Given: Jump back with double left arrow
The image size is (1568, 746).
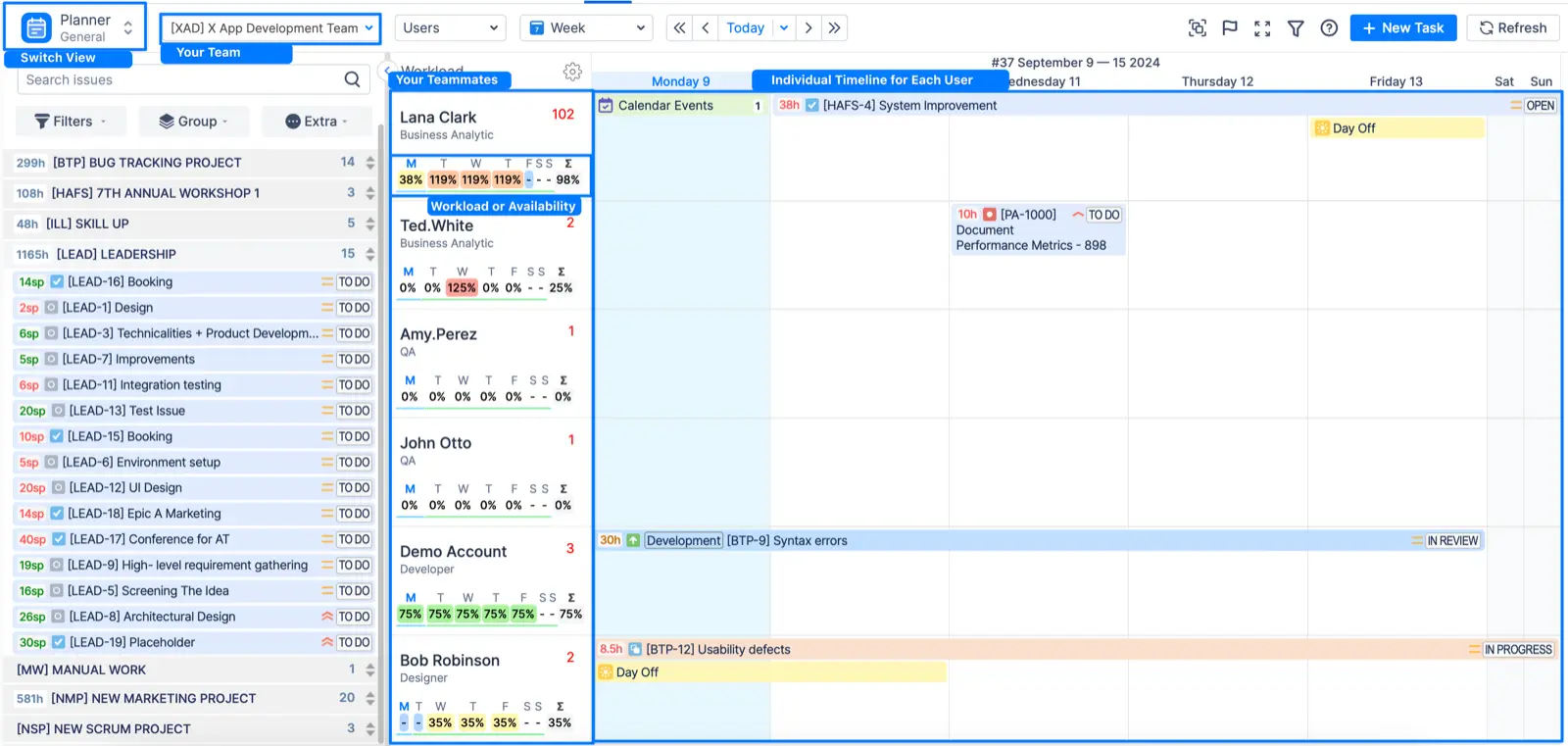Looking at the screenshot, I should click(679, 28).
